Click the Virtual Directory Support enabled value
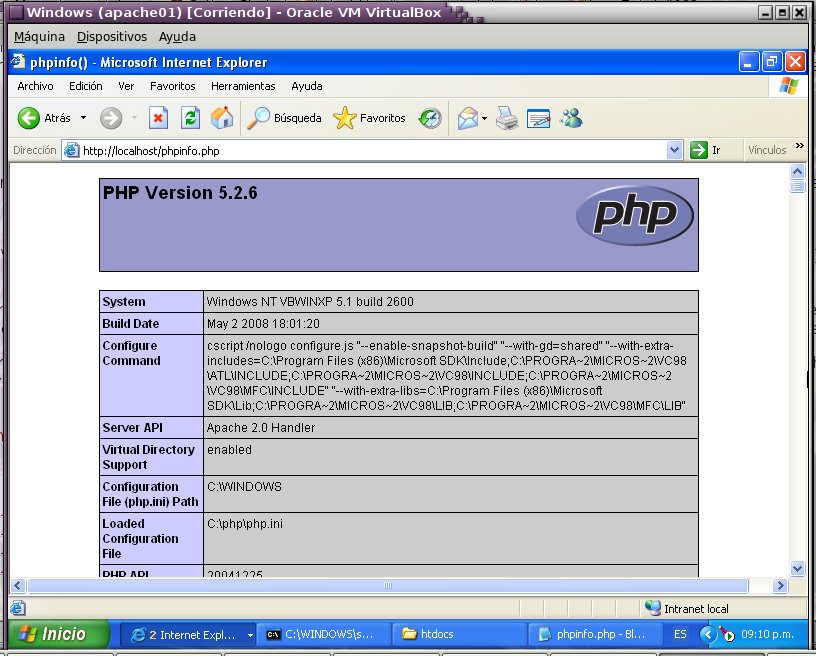Image resolution: width=816 pixels, height=656 pixels. pos(230,449)
